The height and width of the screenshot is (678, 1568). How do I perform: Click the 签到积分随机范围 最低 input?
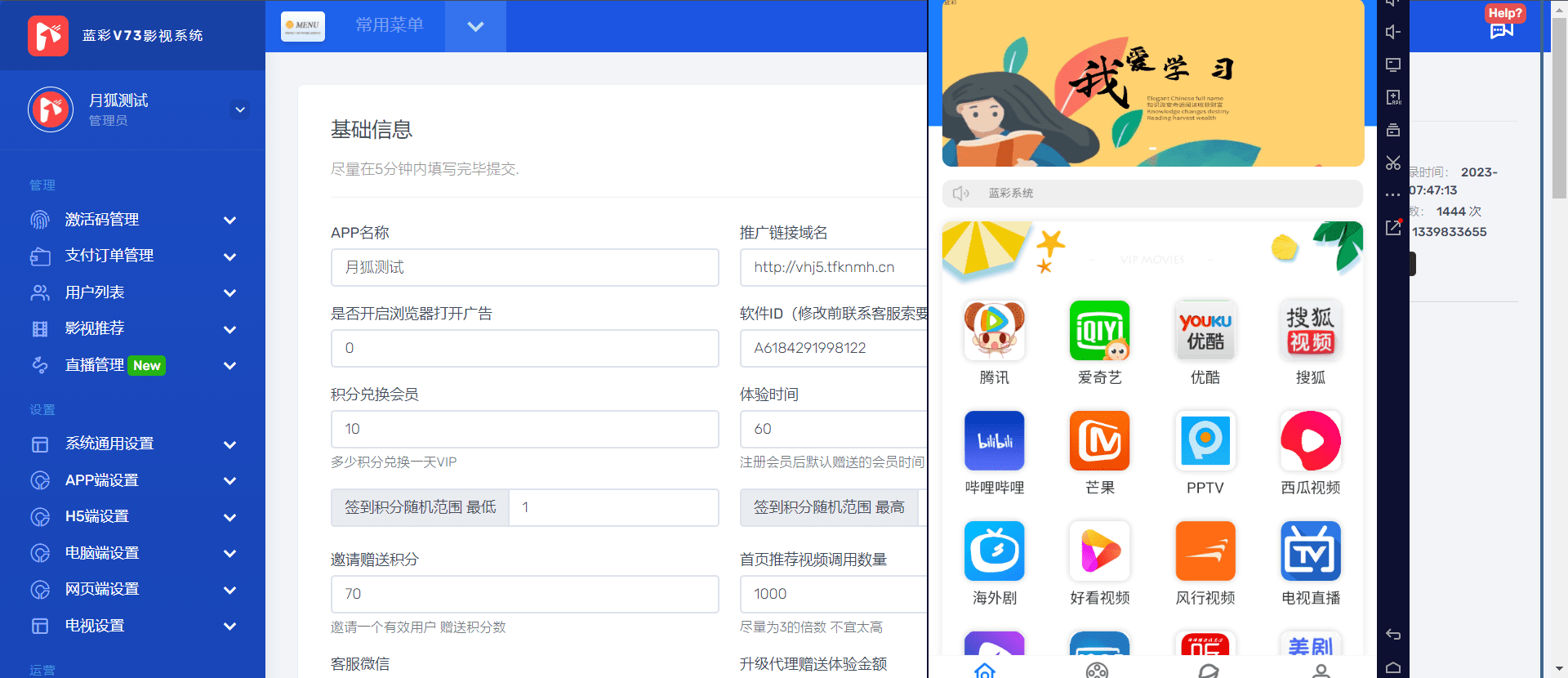point(613,507)
